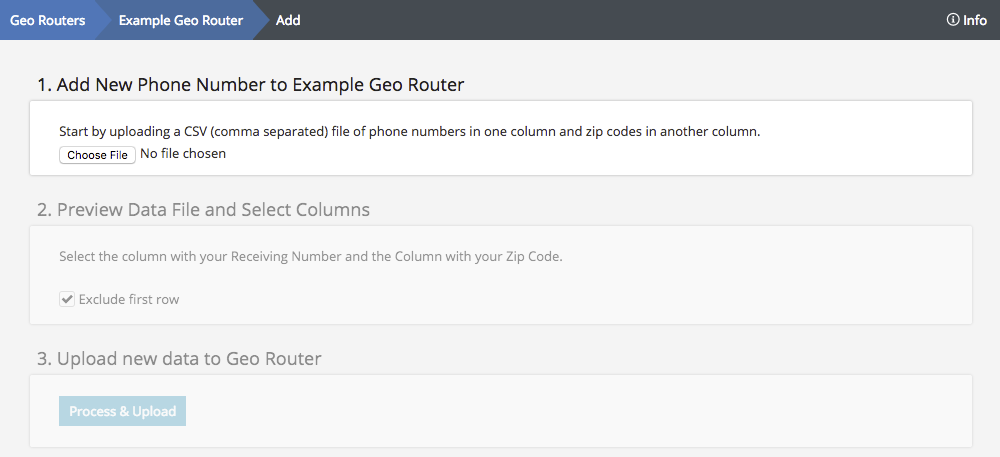Click the CSV upload instruction text
The width and height of the screenshot is (1000, 457).
tap(409, 132)
